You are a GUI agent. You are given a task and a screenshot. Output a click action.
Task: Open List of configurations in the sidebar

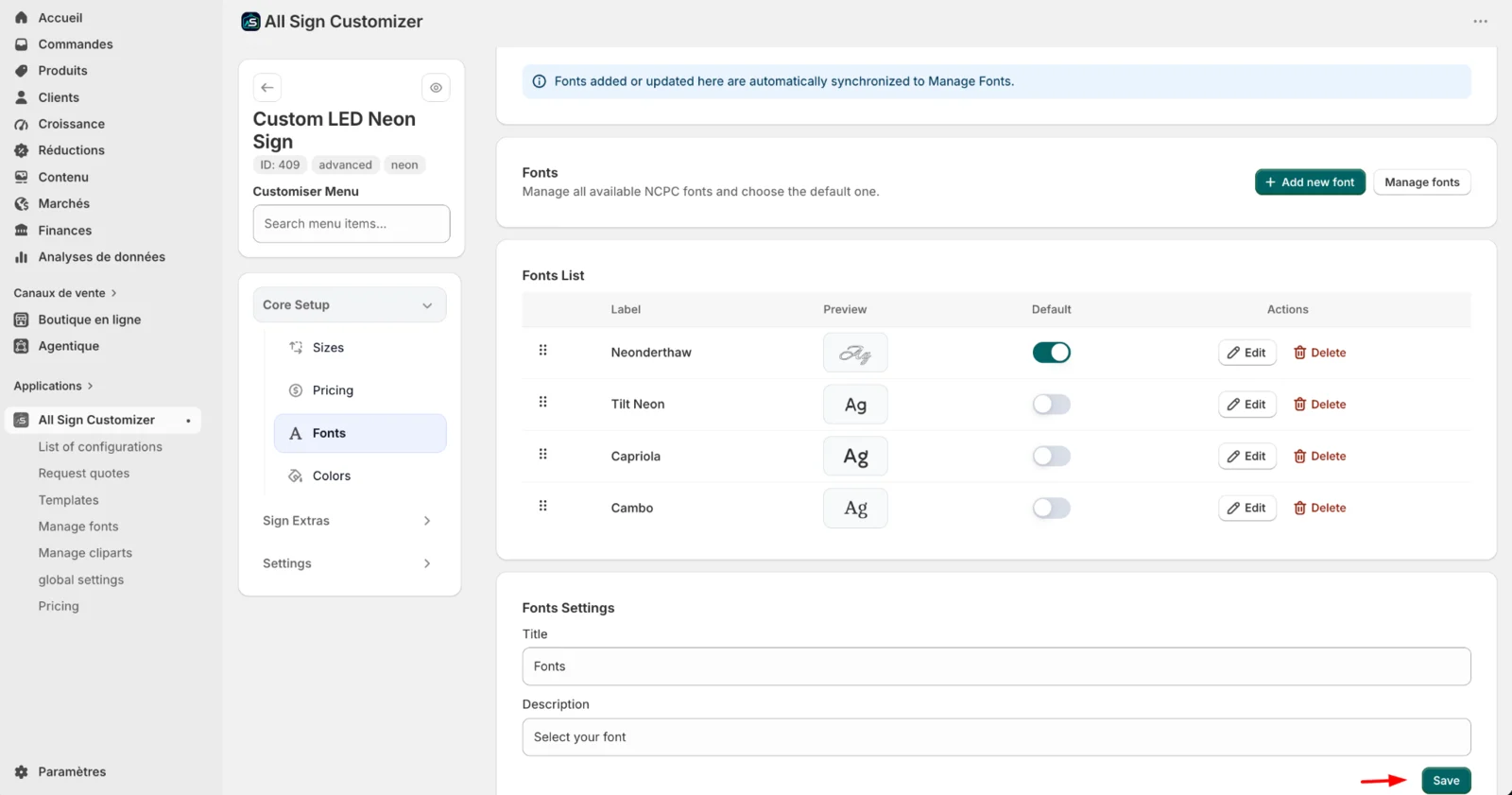tap(100, 447)
